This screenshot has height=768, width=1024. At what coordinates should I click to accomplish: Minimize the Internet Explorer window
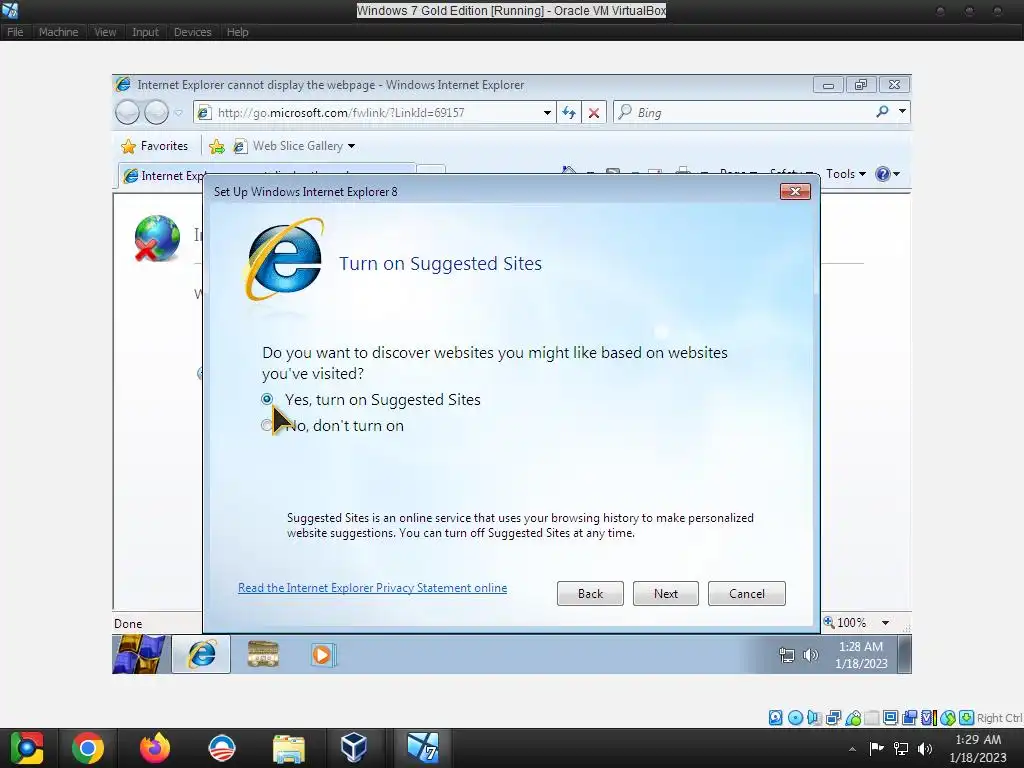point(828,85)
